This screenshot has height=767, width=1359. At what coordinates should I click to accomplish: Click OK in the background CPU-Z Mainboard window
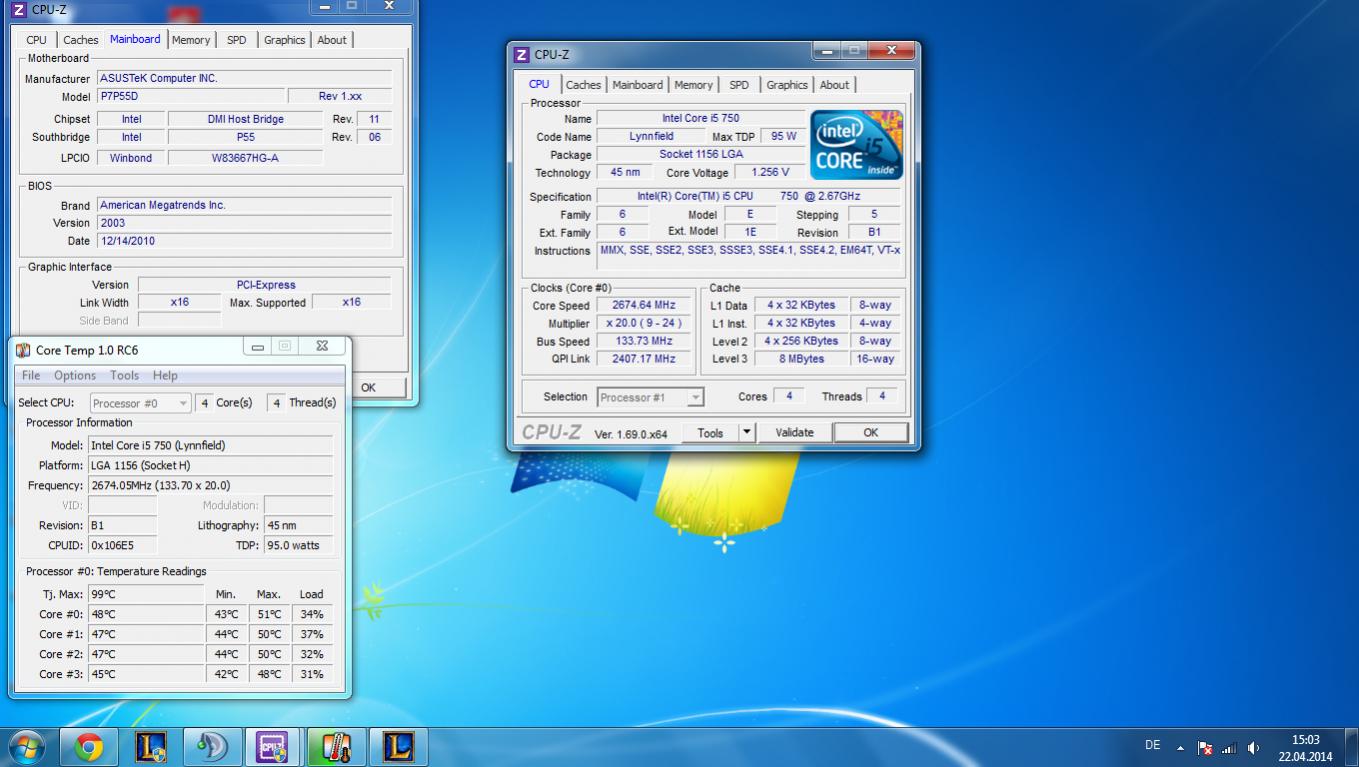(x=368, y=387)
